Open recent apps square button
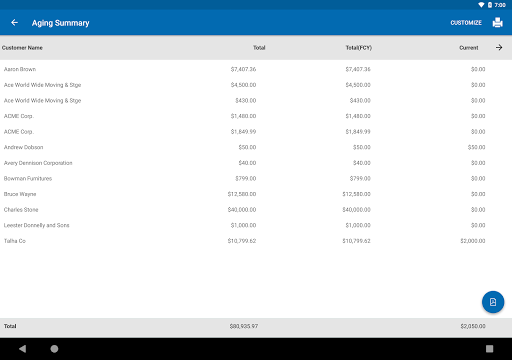 point(489,349)
